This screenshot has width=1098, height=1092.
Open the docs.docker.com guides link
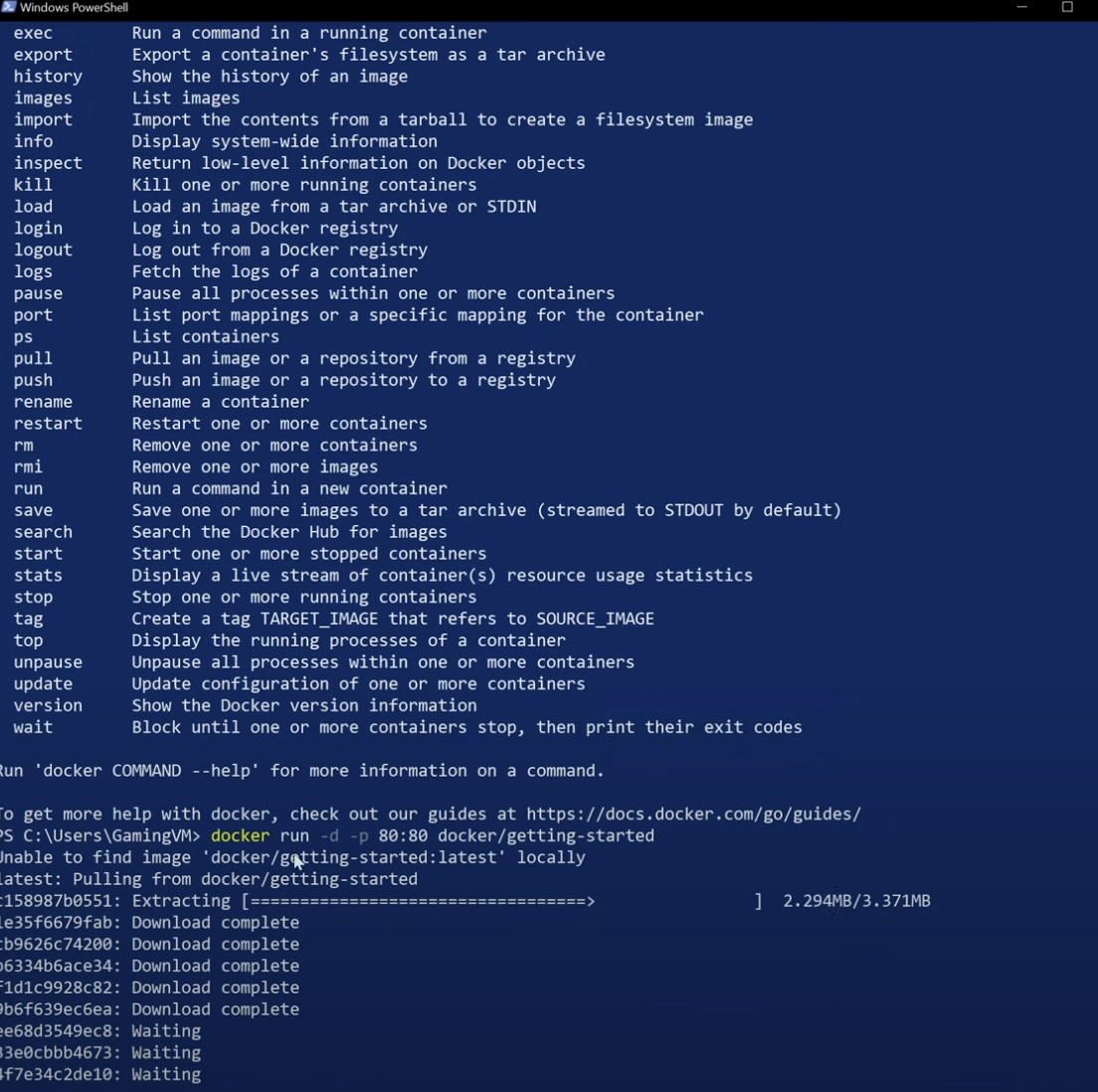695,814
